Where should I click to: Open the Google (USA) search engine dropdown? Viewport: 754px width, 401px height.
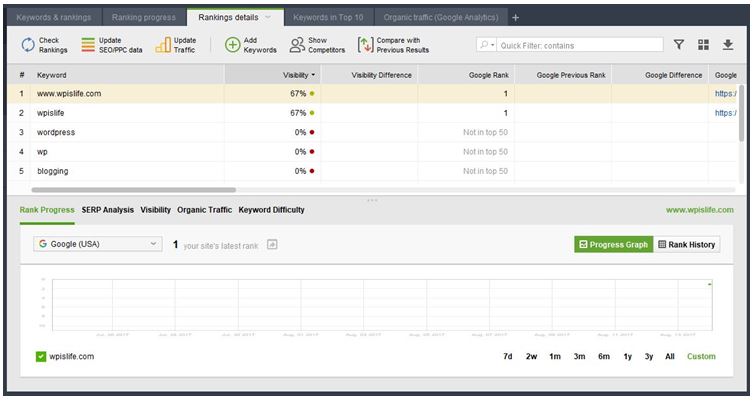98,244
